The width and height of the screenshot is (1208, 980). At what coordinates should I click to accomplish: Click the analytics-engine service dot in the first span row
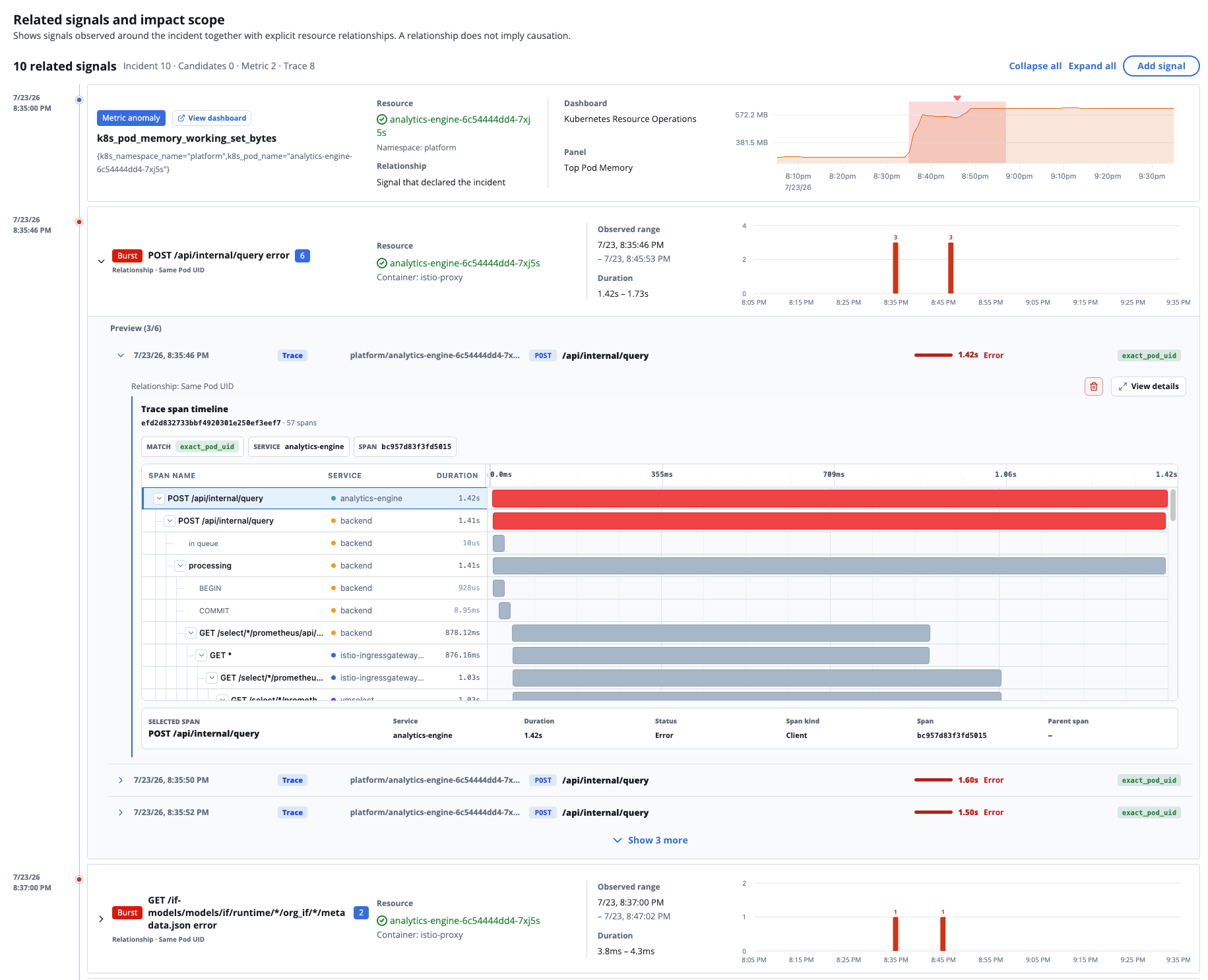point(333,499)
